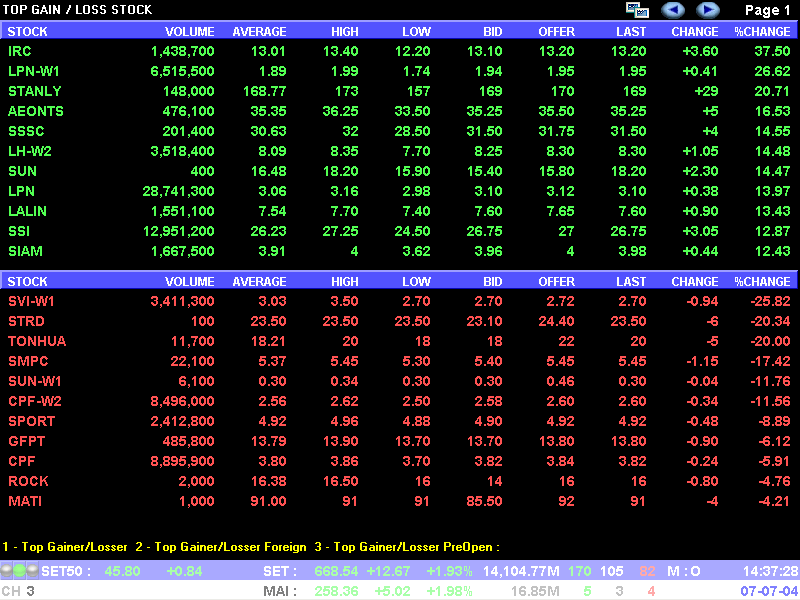Select the SUN stock symbol in gainers

(22, 171)
